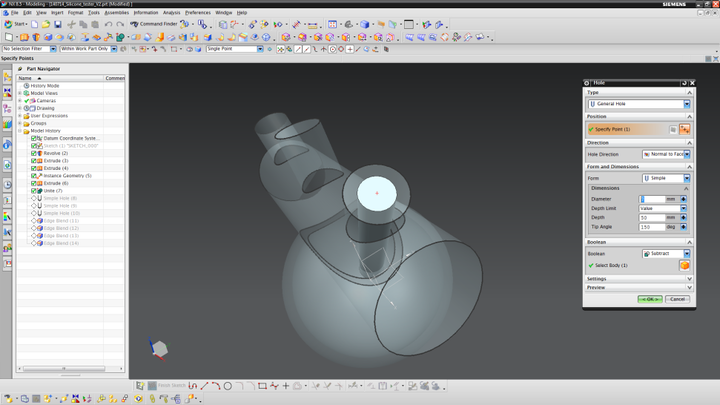Screen dimensions: 720x405
Task: Toggle checkbox for Extrude (4)
Action: click(x=34, y=168)
